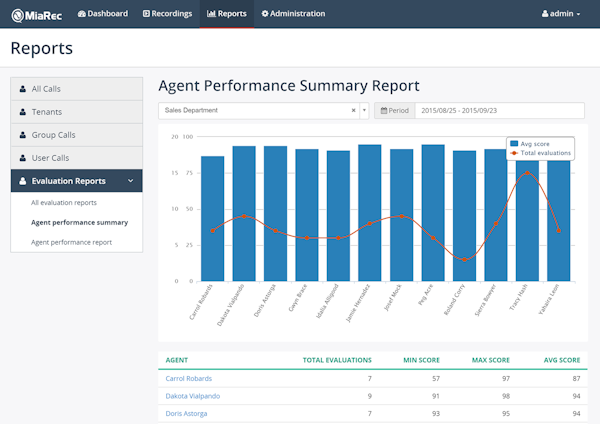
Task: Open the Sales Department dropdown arrow
Action: (364, 111)
